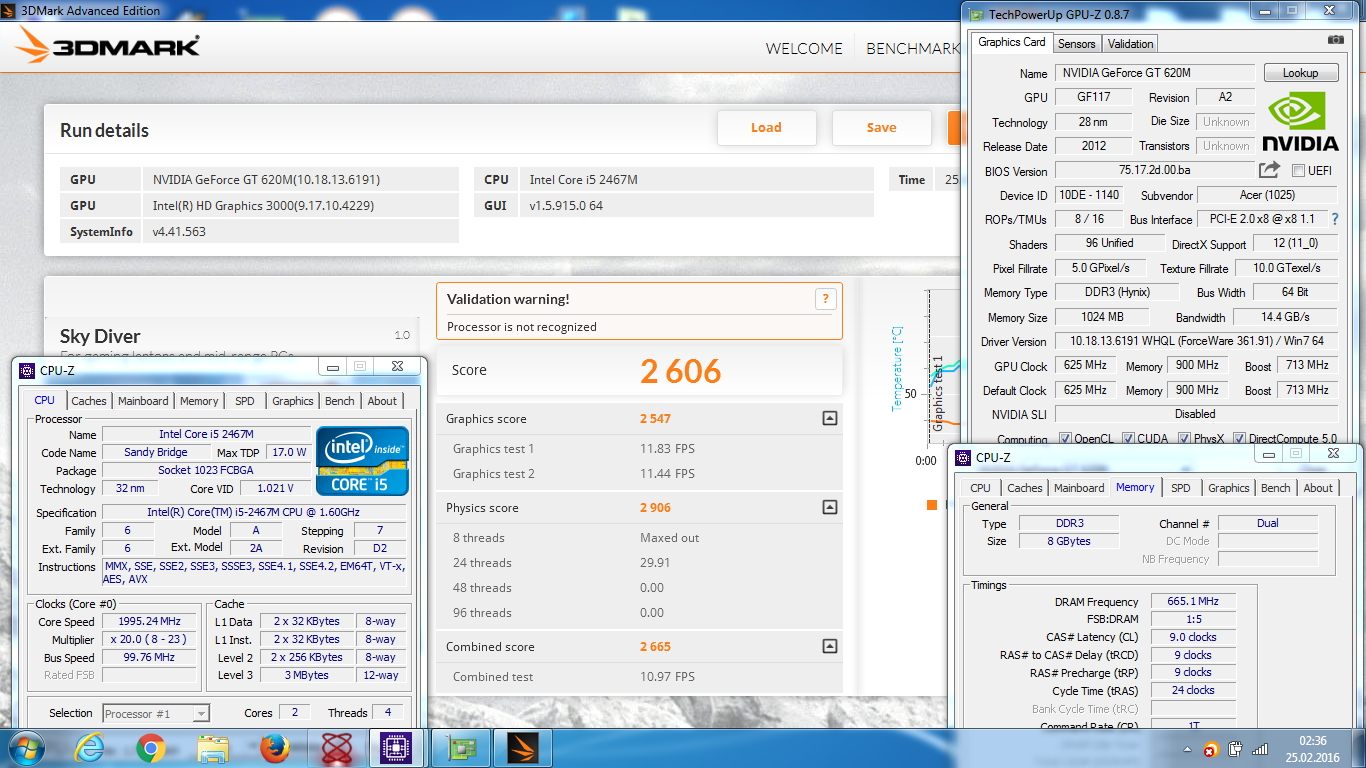Collapse the Graphics score section
The height and width of the screenshot is (768, 1366).
coord(829,419)
